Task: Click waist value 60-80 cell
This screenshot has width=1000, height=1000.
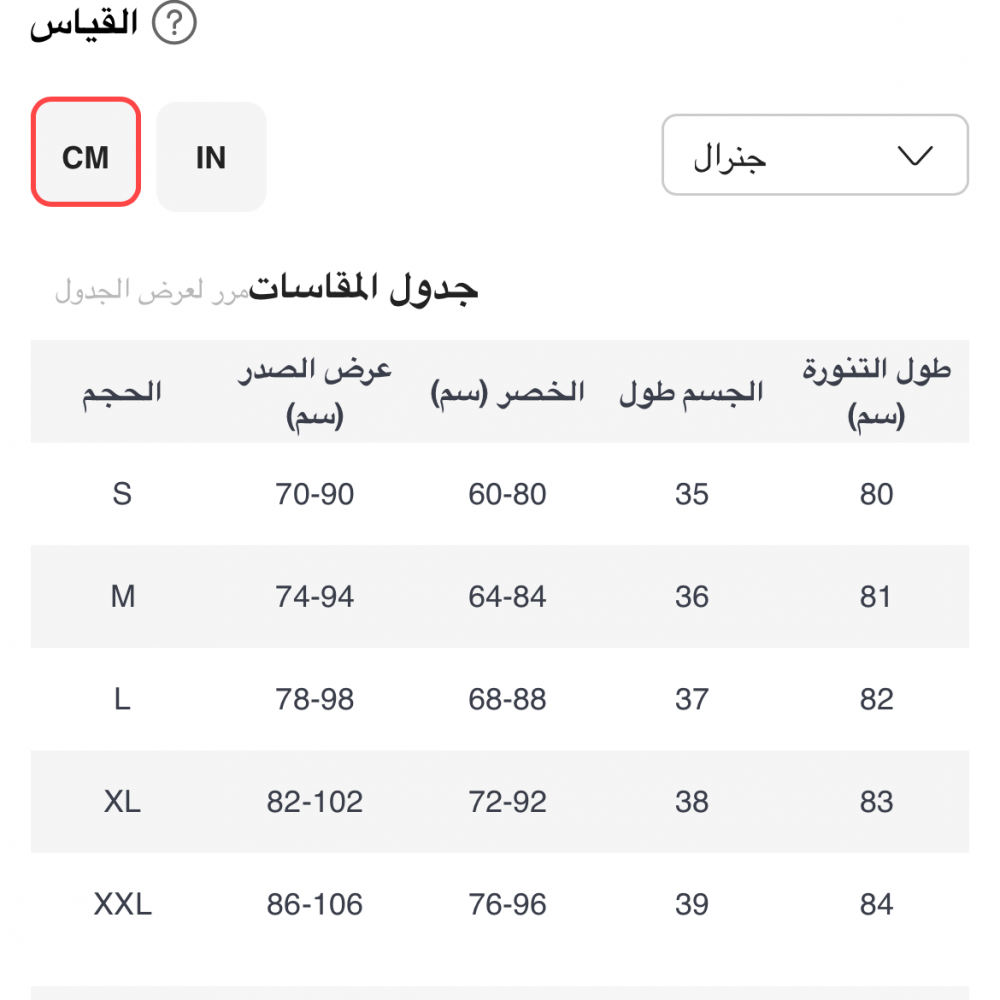Action: pos(507,494)
